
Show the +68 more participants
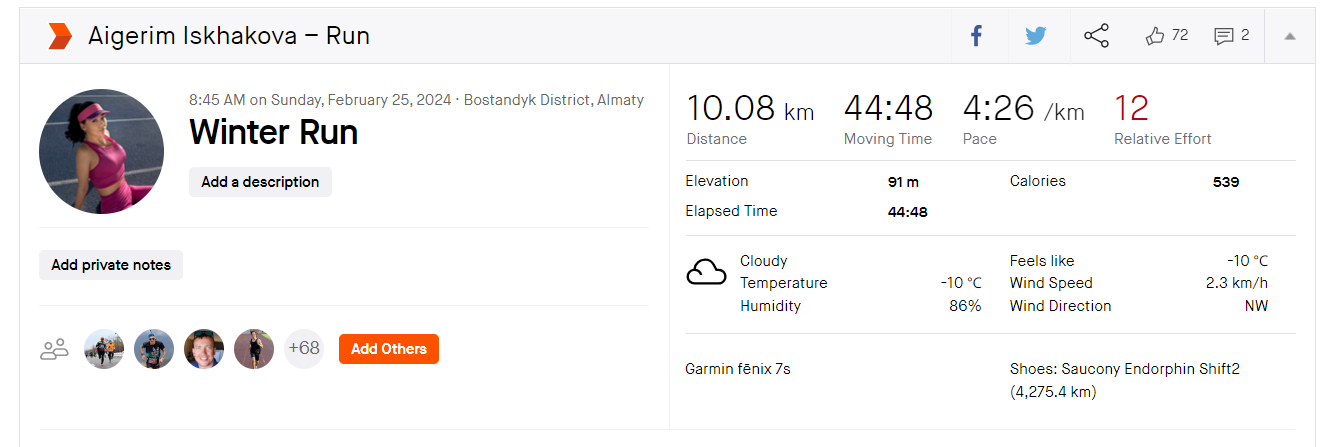[304, 349]
